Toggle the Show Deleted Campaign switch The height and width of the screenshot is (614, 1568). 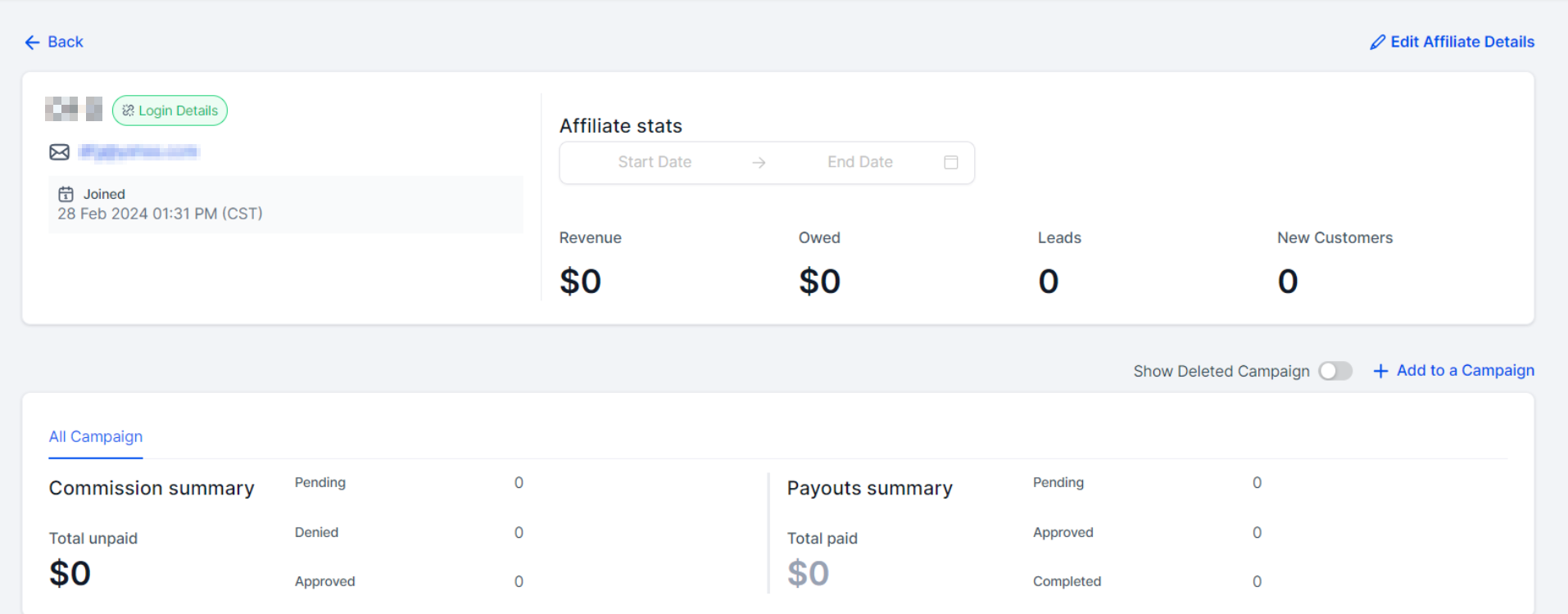[x=1335, y=371]
